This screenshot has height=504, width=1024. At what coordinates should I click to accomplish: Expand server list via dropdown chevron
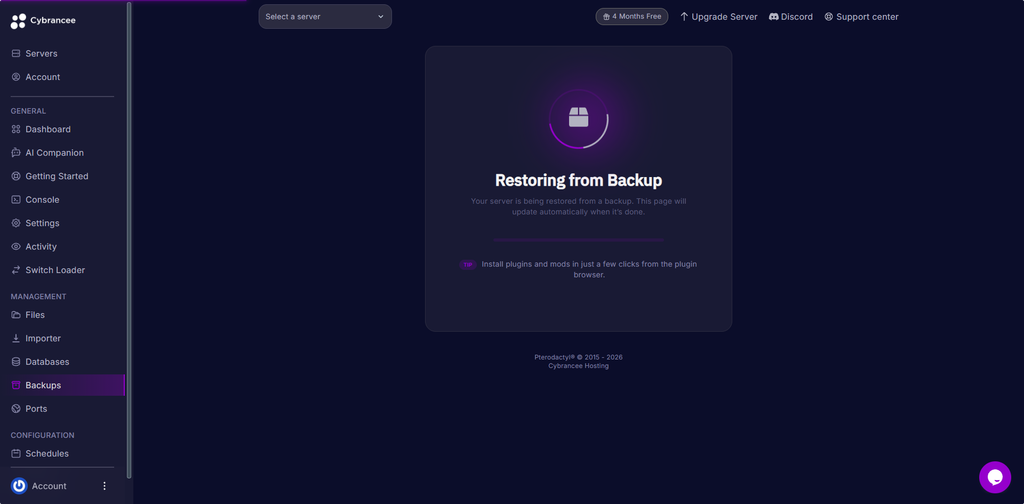tap(381, 16)
